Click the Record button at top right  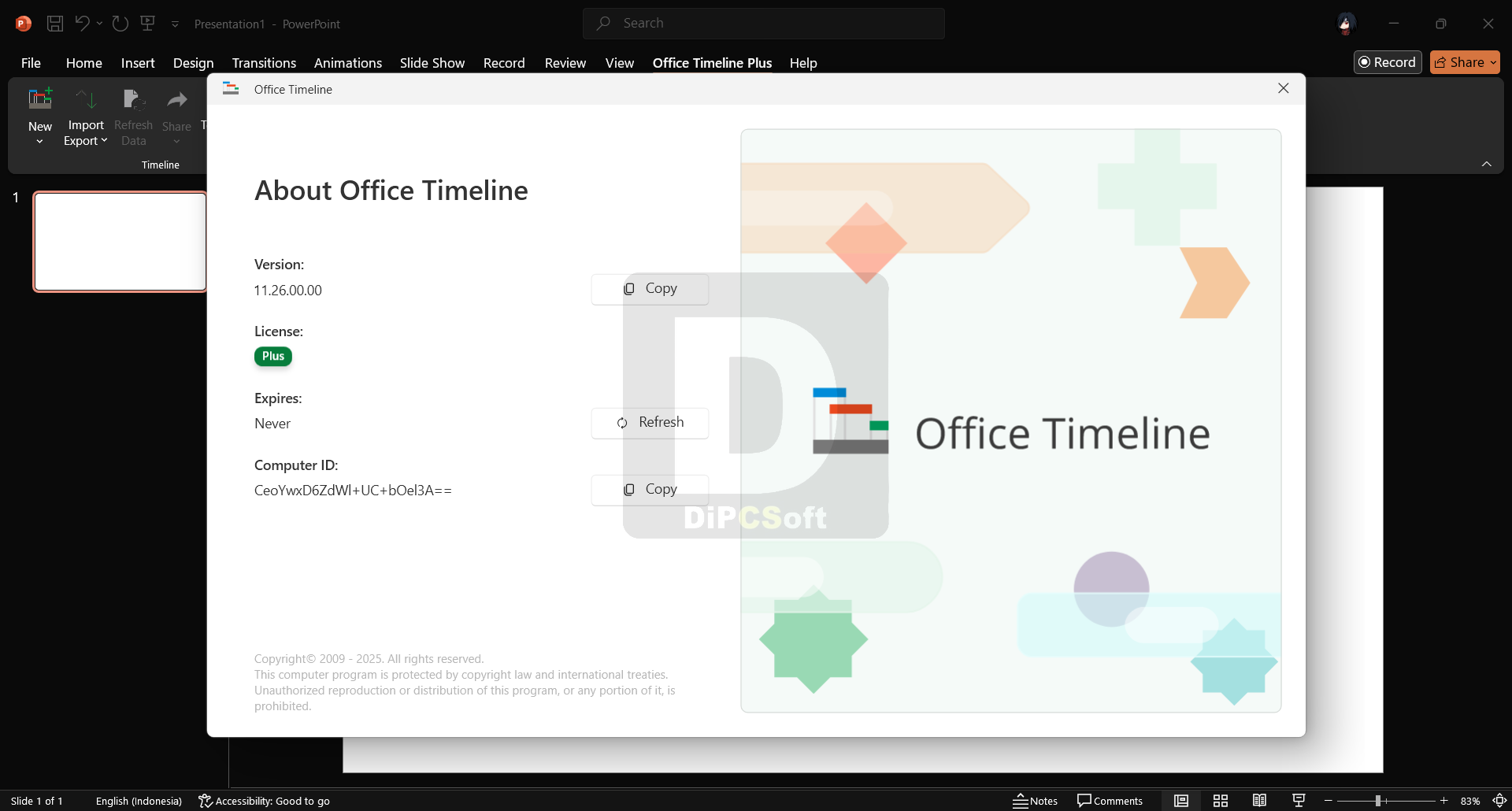1388,62
